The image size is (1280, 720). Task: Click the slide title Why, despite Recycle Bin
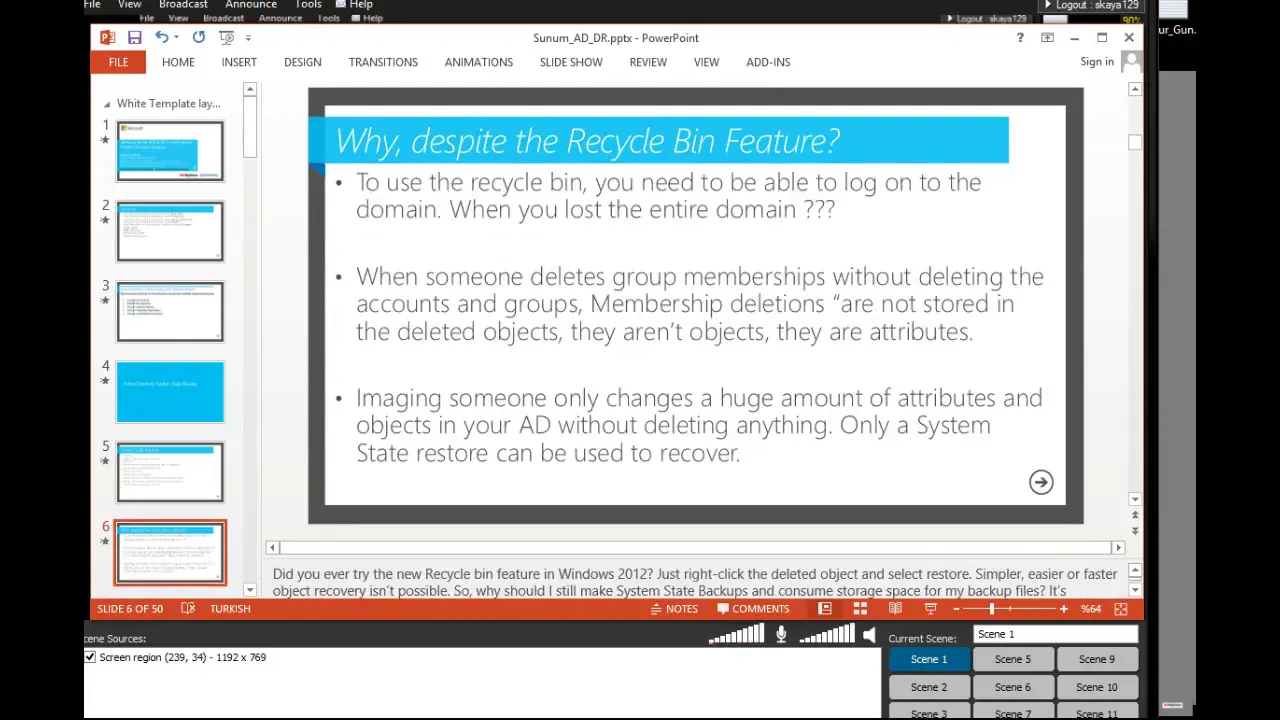(x=587, y=141)
